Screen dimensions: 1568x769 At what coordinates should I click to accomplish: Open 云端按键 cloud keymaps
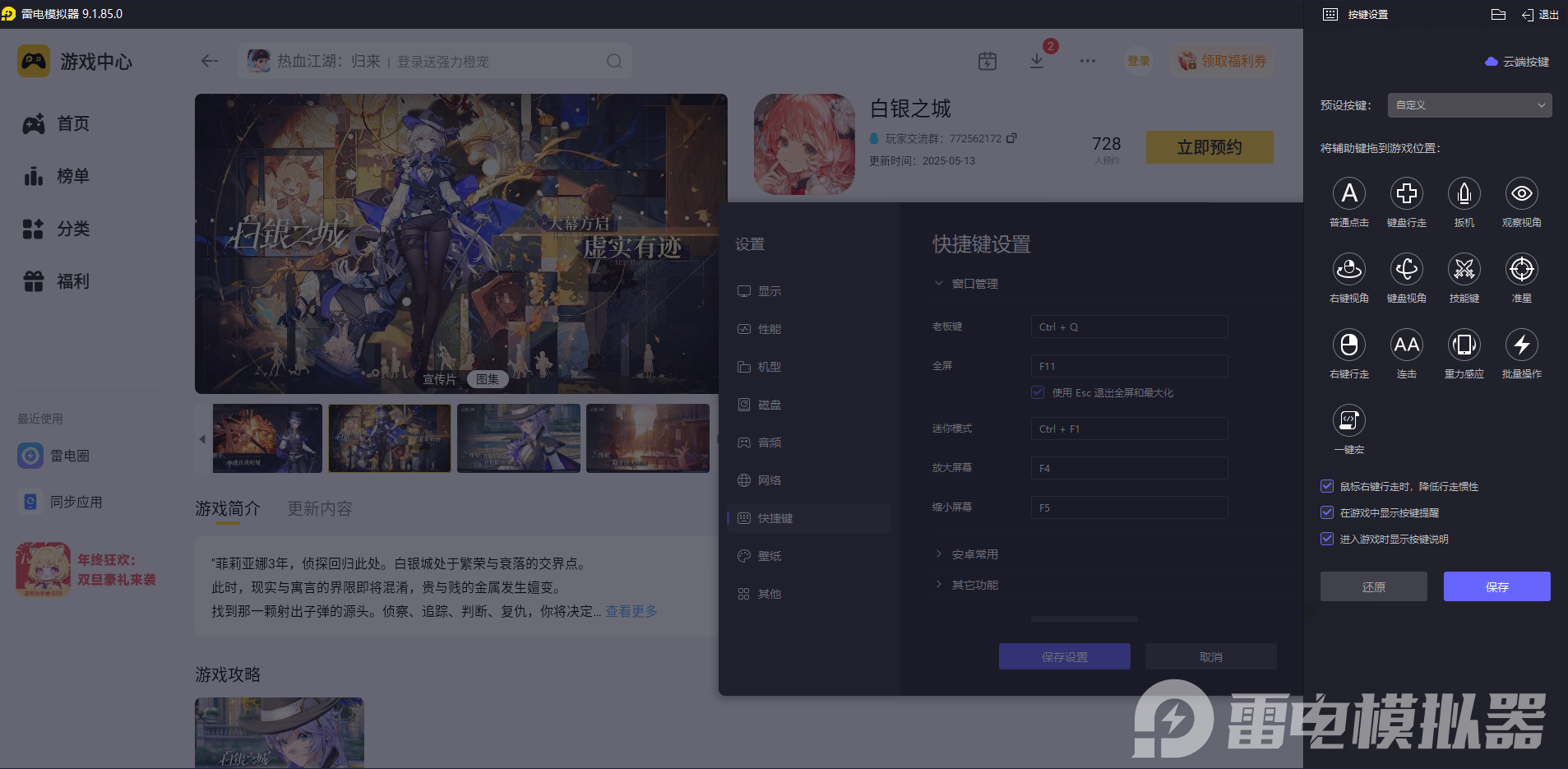[1517, 62]
